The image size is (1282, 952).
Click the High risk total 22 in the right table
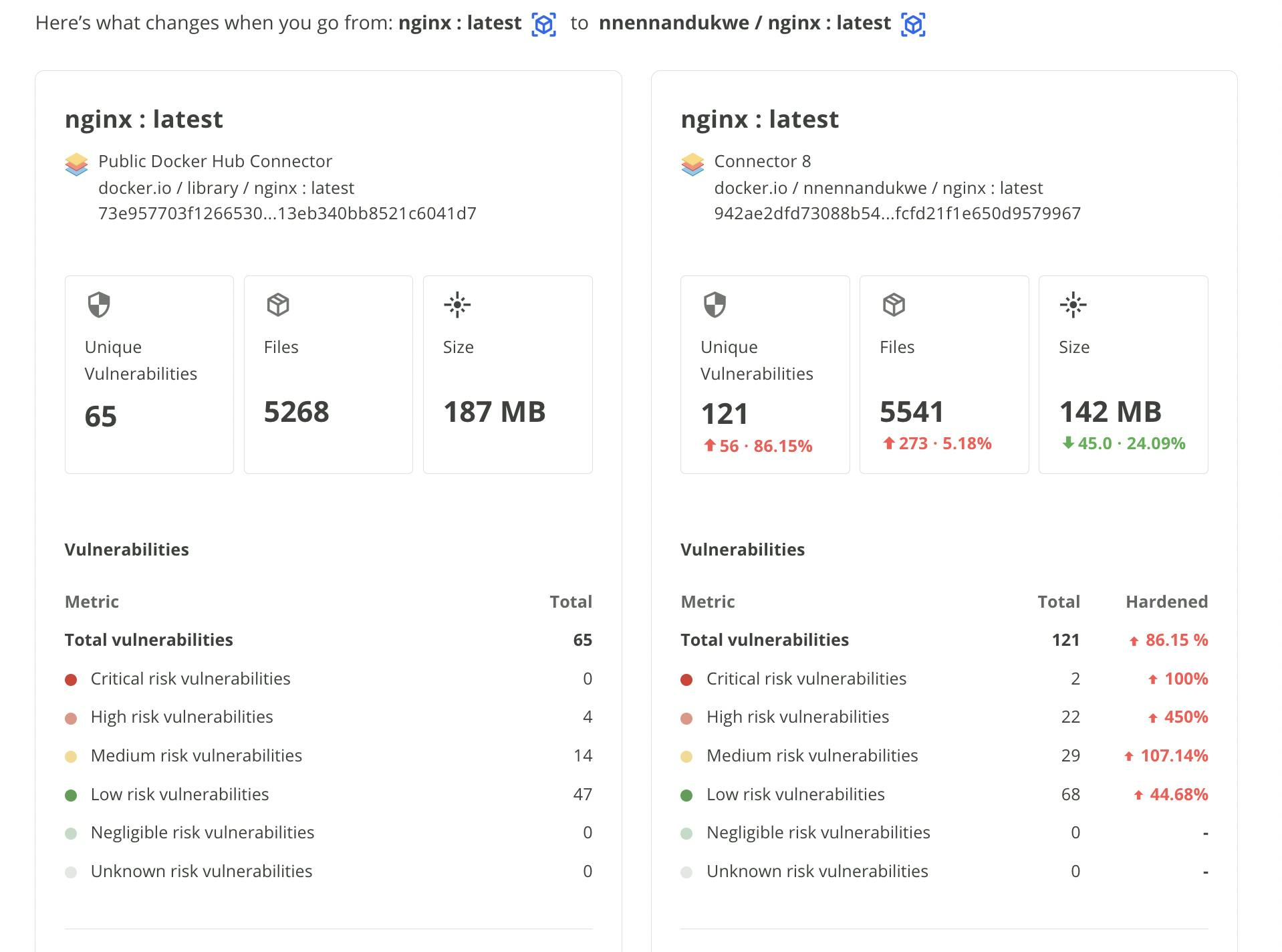pos(1070,717)
